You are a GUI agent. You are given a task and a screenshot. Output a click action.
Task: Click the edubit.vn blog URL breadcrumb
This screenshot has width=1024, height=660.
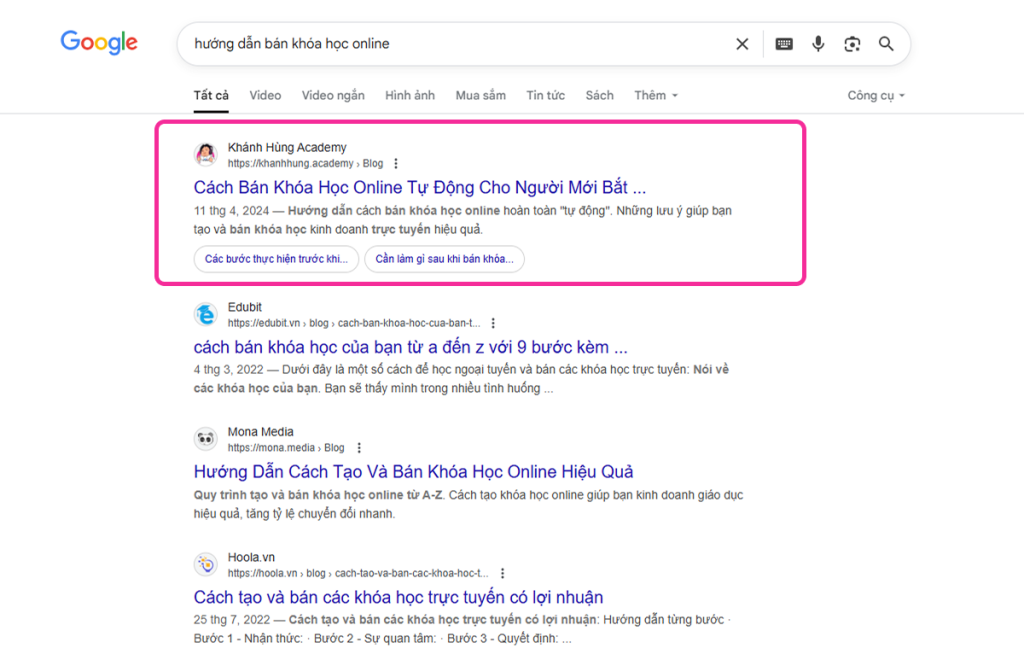pos(353,323)
